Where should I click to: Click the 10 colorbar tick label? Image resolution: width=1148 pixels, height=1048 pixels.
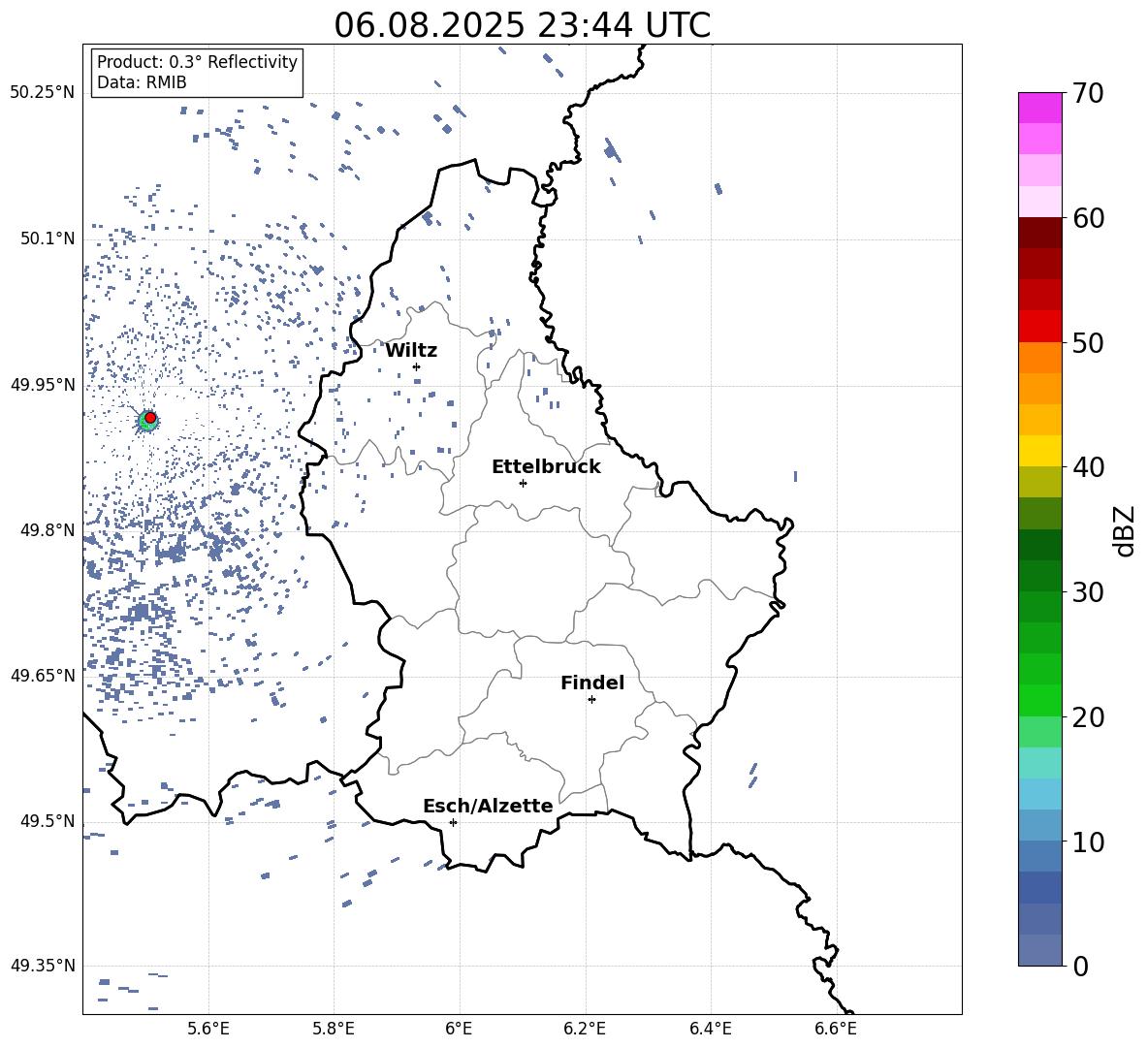tap(1088, 842)
